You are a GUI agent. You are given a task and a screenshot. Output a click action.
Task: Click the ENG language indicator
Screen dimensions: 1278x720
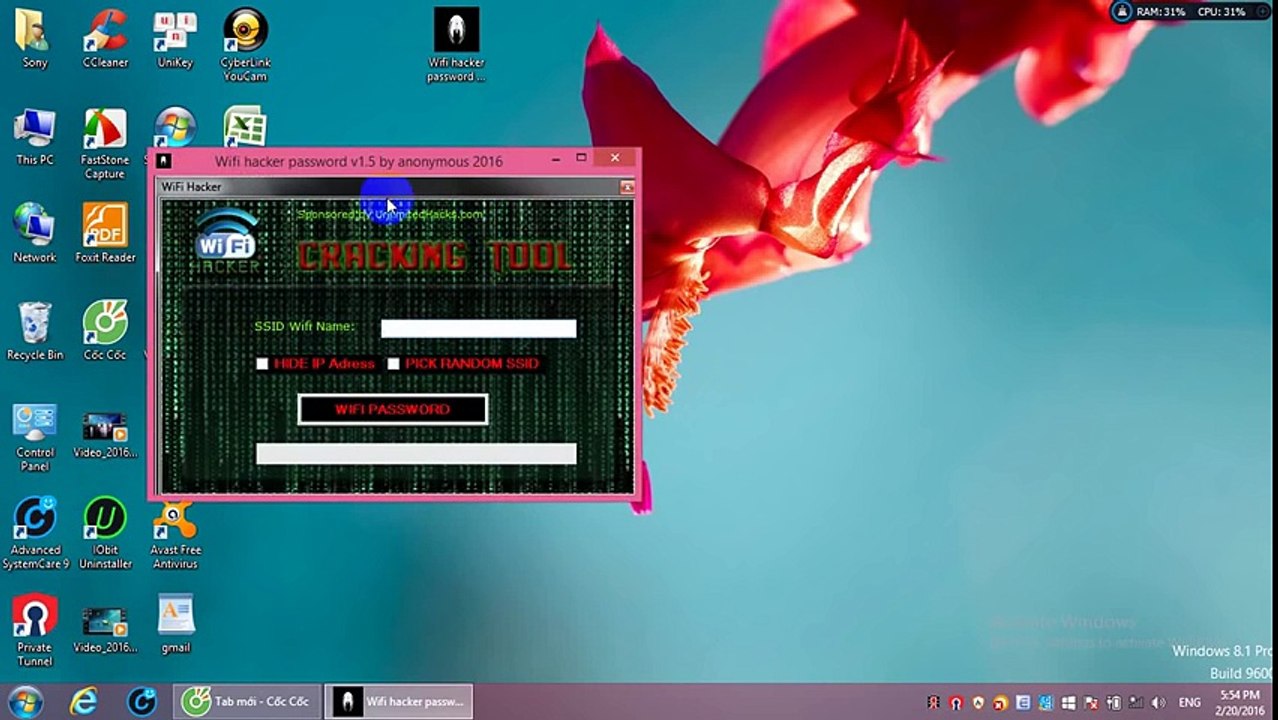click(x=1189, y=703)
